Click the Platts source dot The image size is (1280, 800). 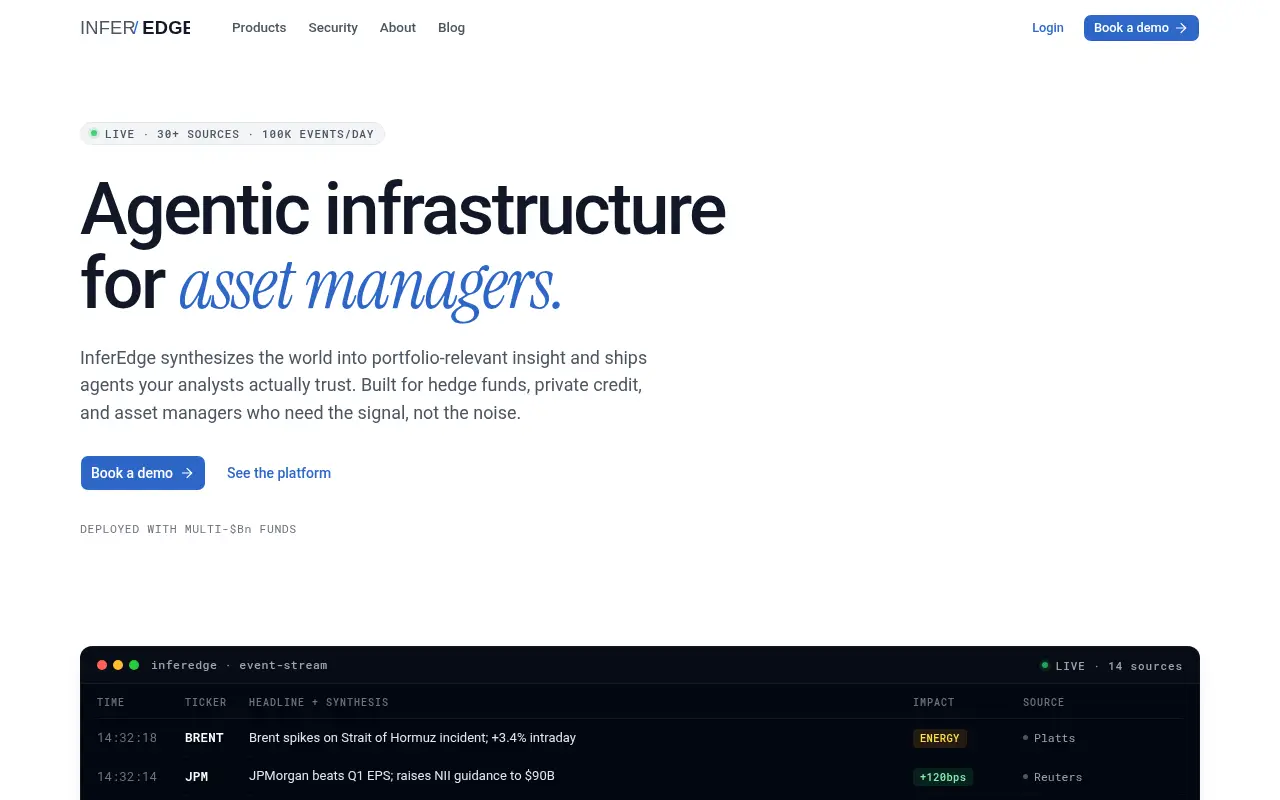[x=1026, y=737]
